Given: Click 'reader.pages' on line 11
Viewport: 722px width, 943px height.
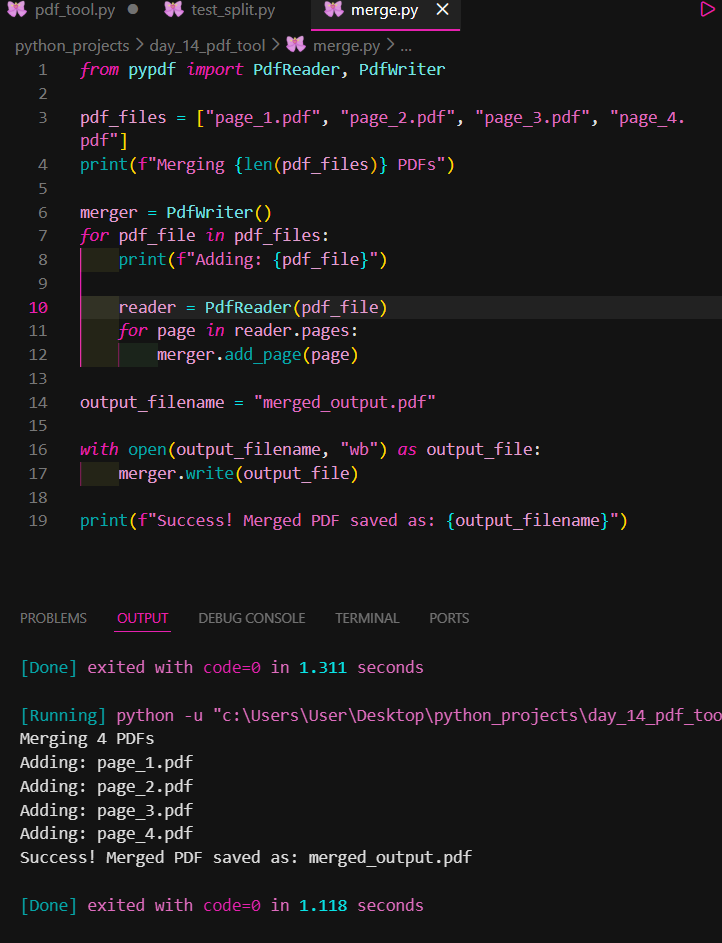Looking at the screenshot, I should [292, 331].
